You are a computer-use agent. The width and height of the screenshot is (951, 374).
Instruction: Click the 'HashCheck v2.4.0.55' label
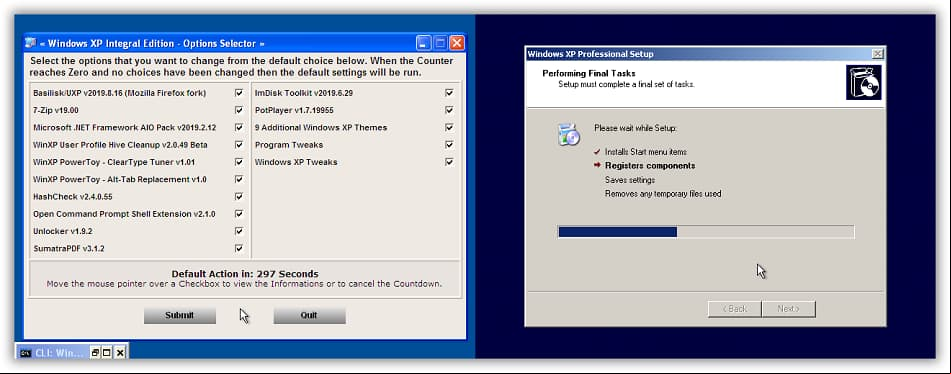point(73,196)
